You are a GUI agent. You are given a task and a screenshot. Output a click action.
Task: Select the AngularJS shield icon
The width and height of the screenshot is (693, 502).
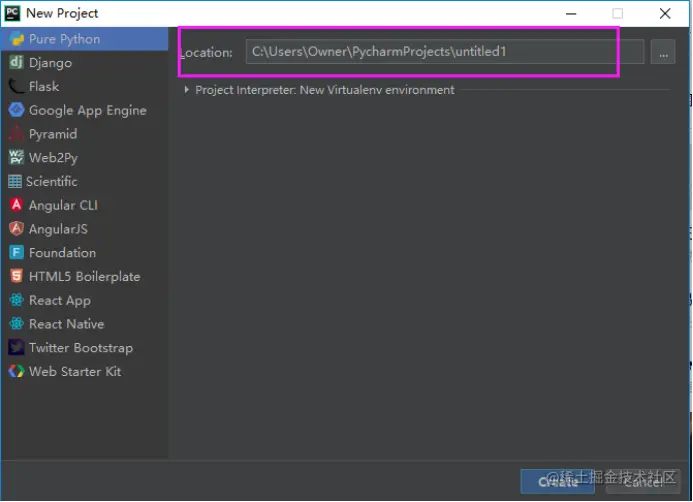(16, 229)
